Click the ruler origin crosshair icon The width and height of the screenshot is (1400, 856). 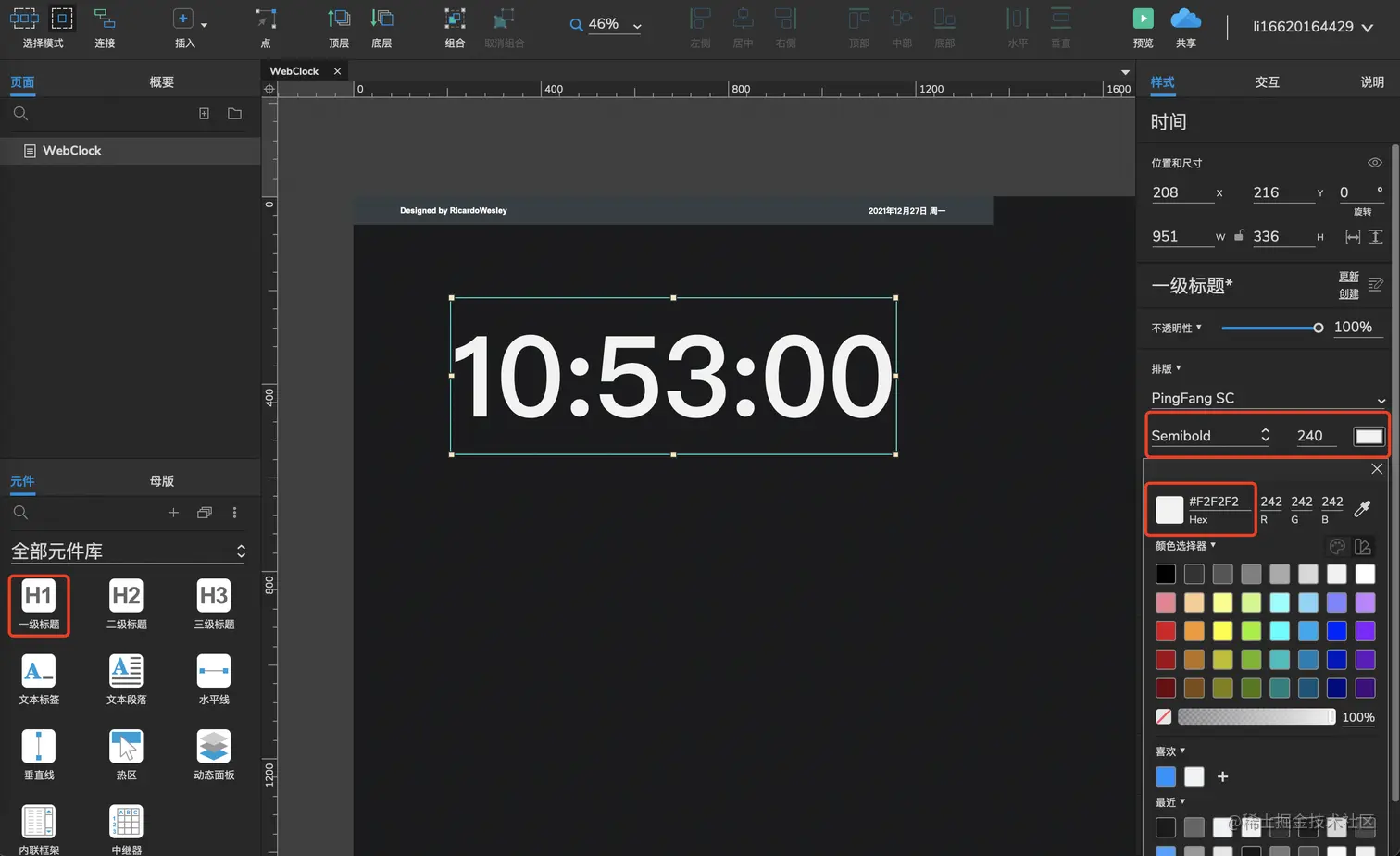click(x=269, y=89)
